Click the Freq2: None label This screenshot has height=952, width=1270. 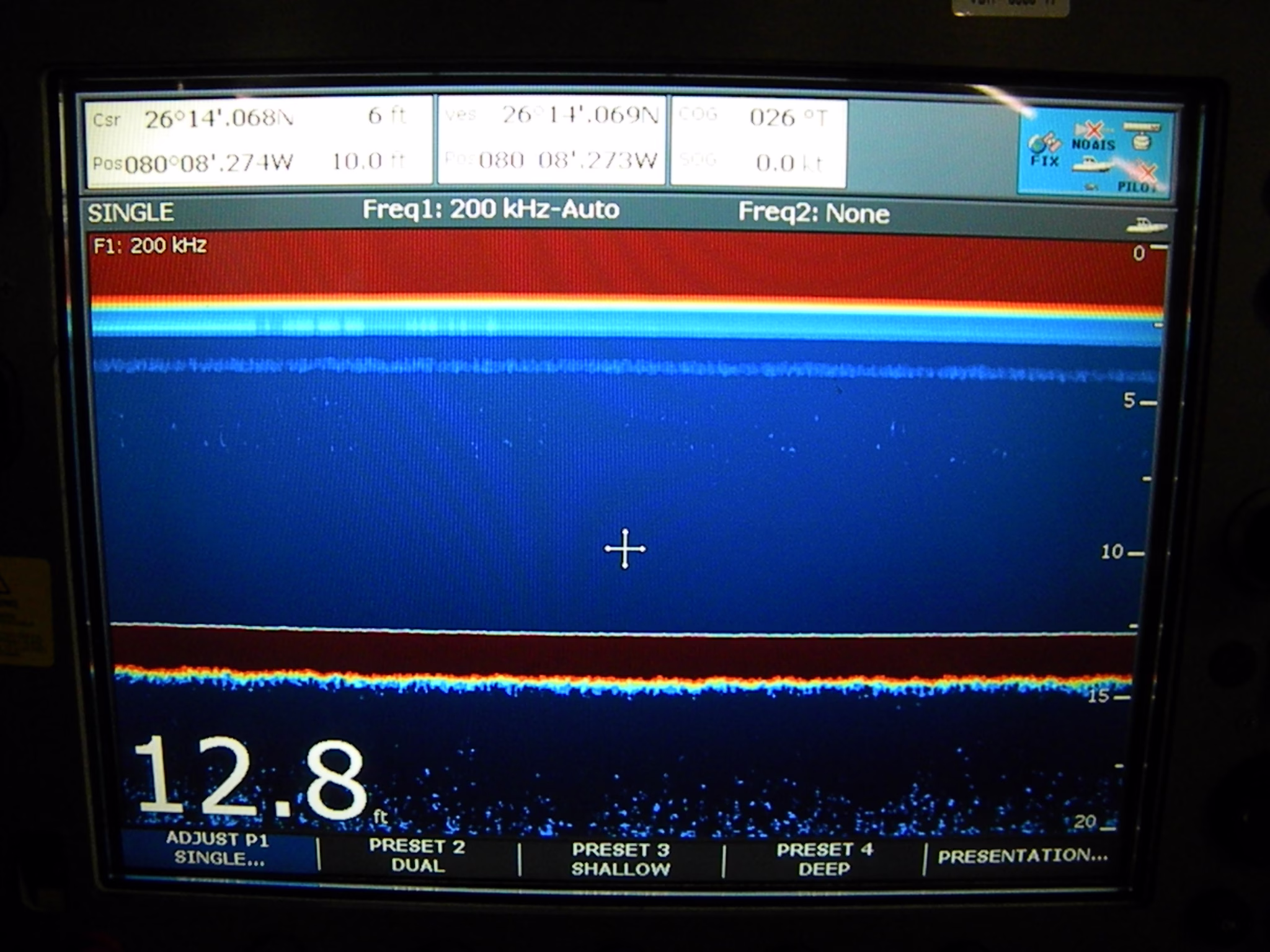tap(814, 213)
